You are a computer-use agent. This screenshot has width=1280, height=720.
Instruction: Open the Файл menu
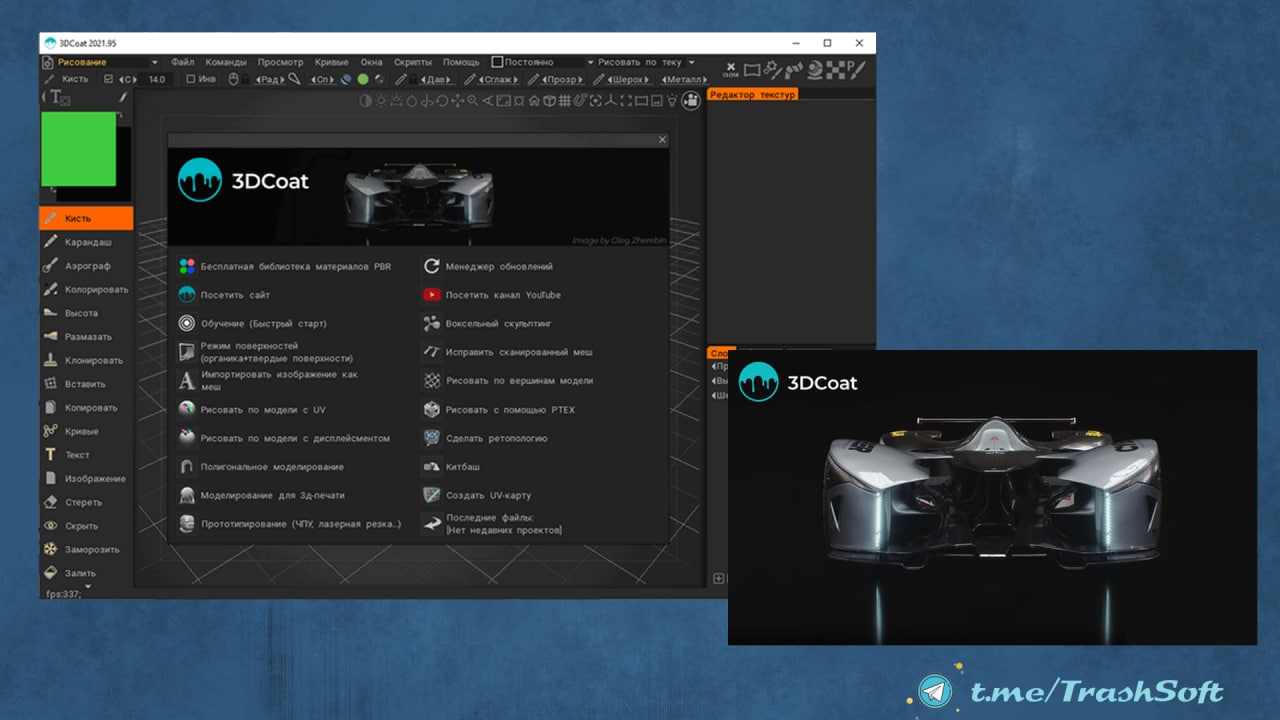pyautogui.click(x=182, y=62)
